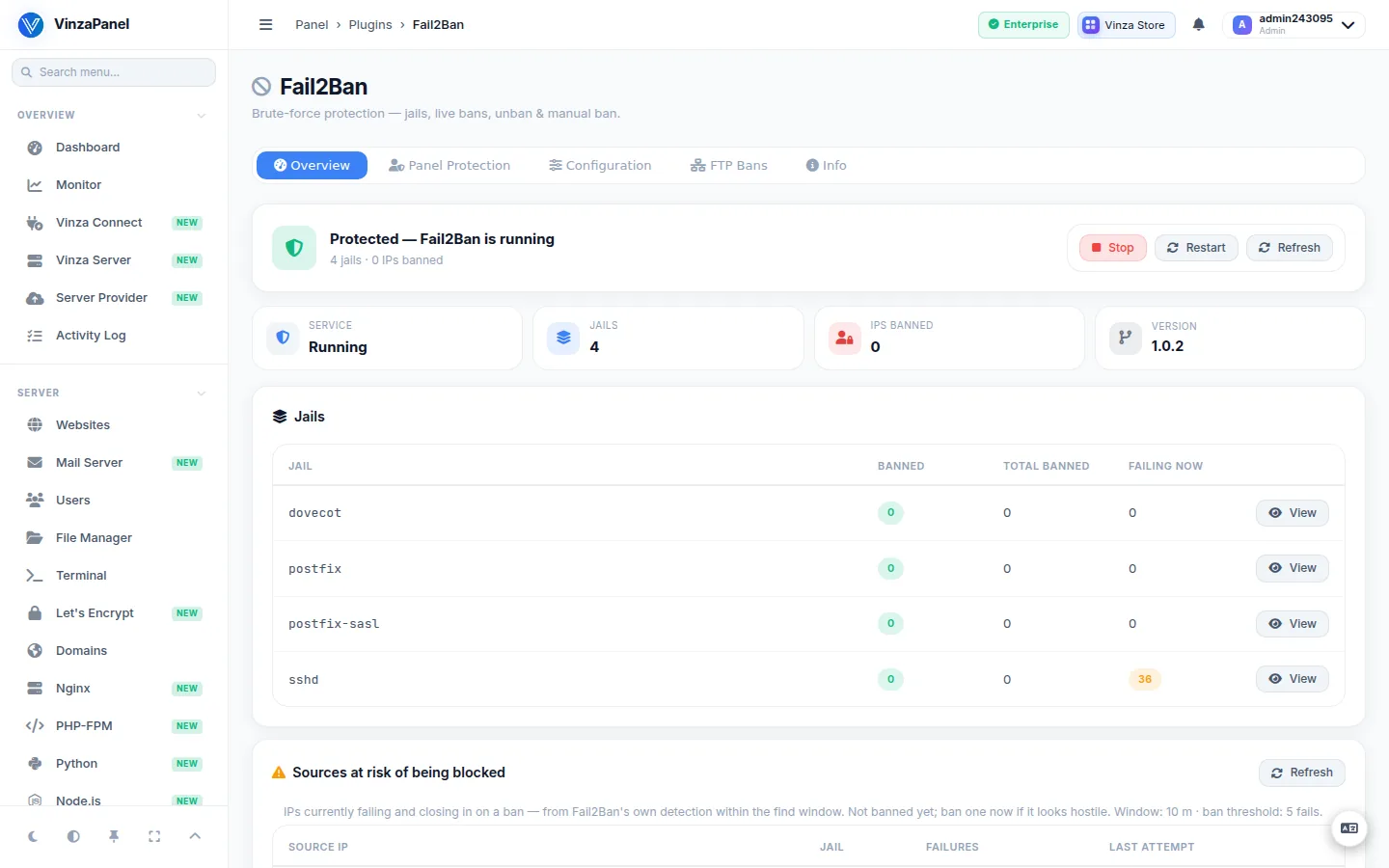This screenshot has width=1389, height=868.
Task: Open the hamburger menu toggle
Action: 266,25
